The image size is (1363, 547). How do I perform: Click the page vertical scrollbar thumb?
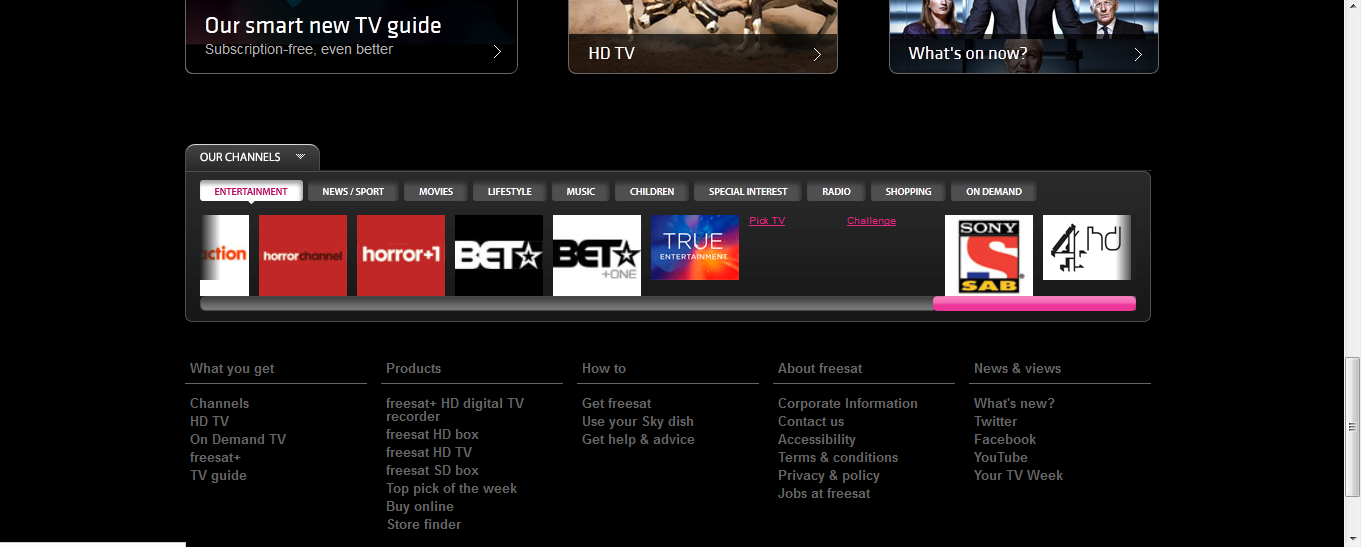[x=1353, y=426]
